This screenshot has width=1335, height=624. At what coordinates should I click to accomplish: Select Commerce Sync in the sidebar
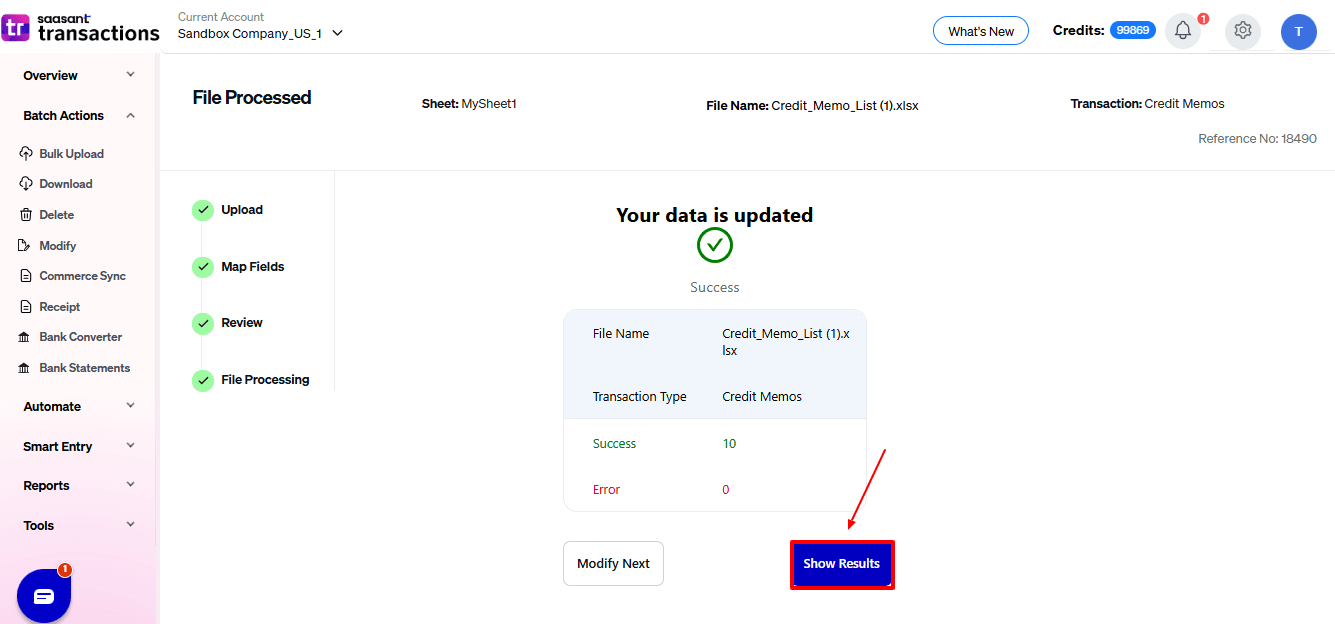(x=82, y=275)
